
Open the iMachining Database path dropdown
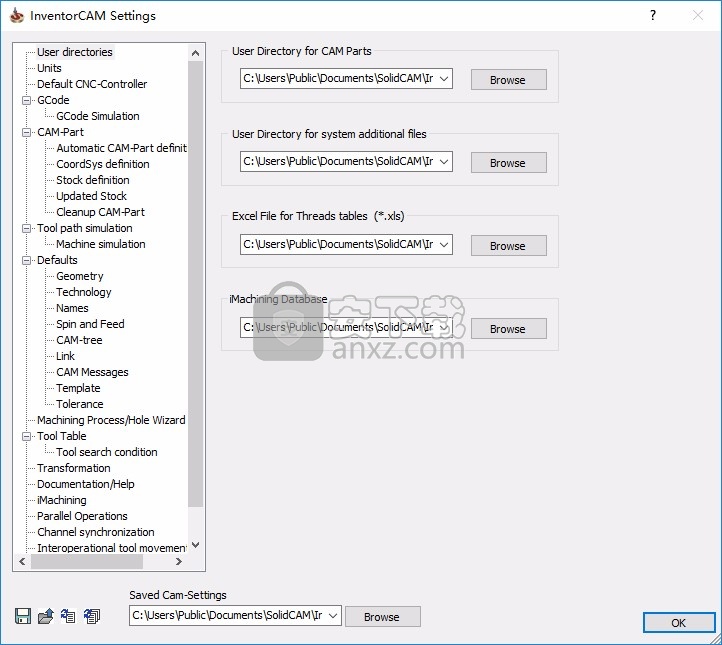click(x=444, y=327)
